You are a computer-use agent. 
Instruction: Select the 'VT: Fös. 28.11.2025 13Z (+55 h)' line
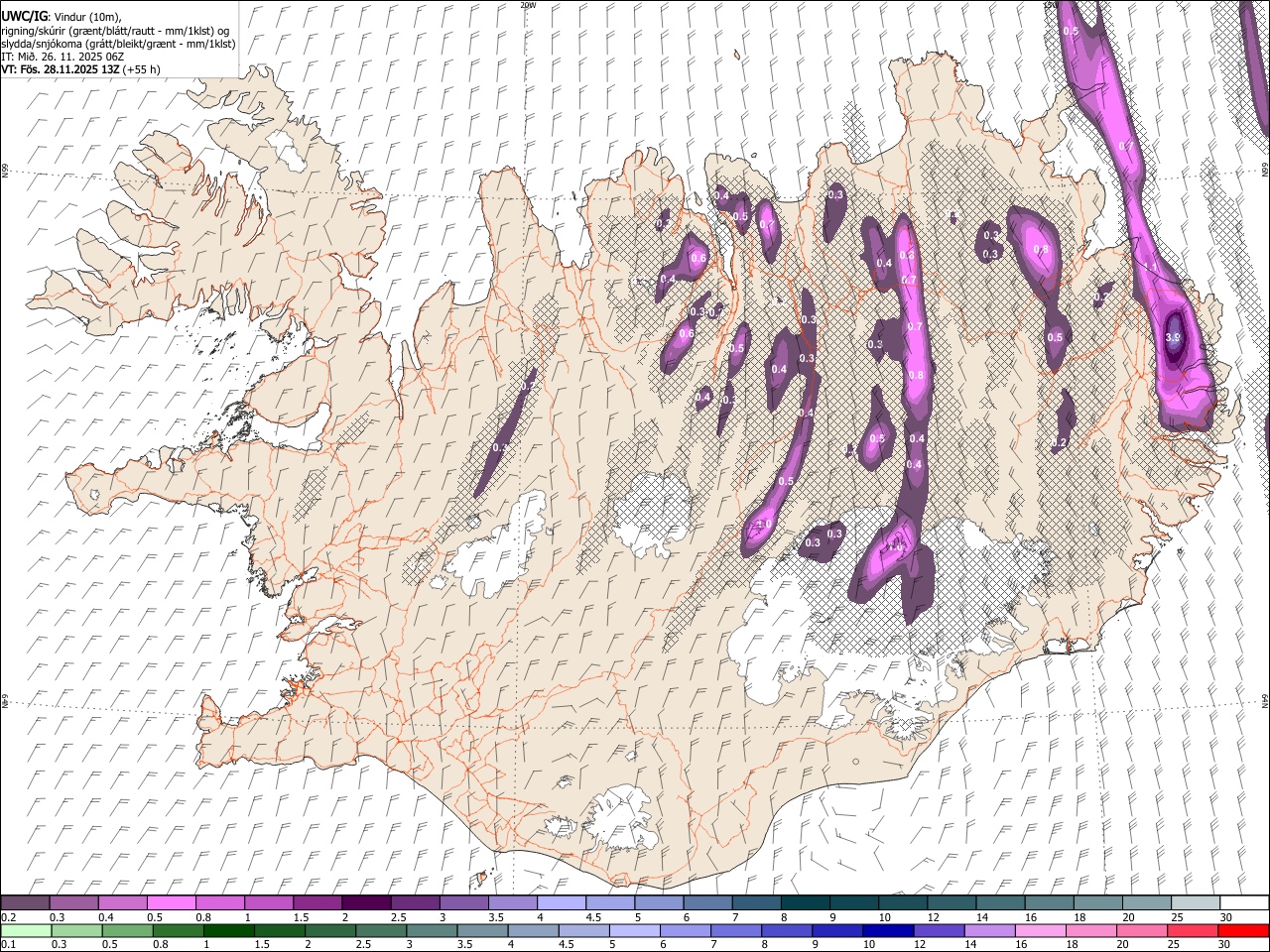pyautogui.click(x=80, y=69)
